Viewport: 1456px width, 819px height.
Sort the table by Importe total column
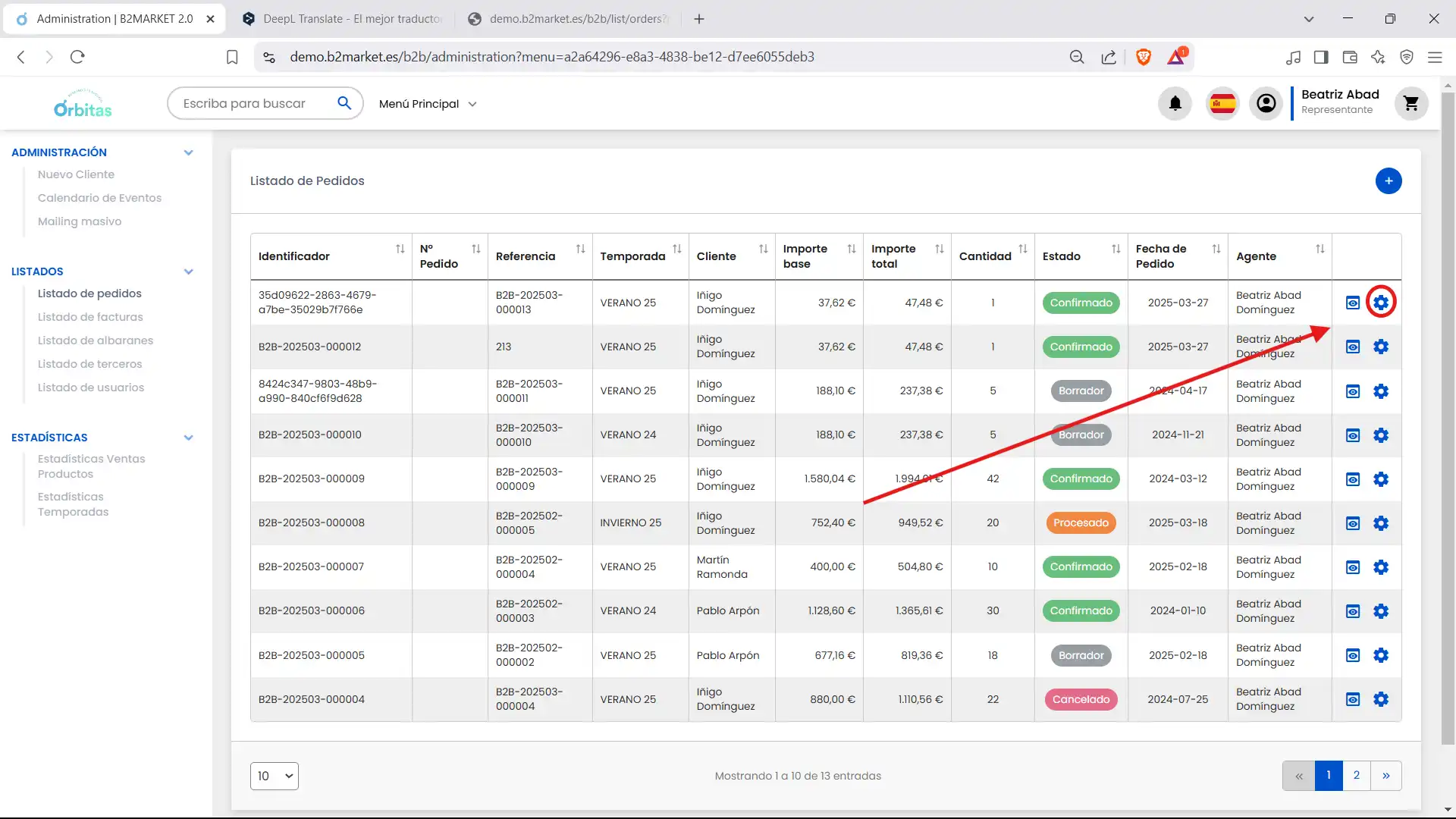tap(940, 249)
